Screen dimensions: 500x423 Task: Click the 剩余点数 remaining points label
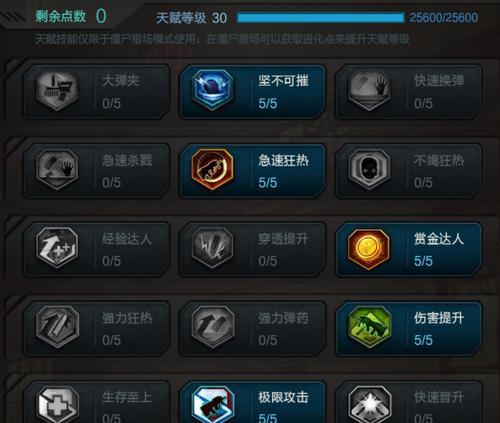[x=61, y=16]
